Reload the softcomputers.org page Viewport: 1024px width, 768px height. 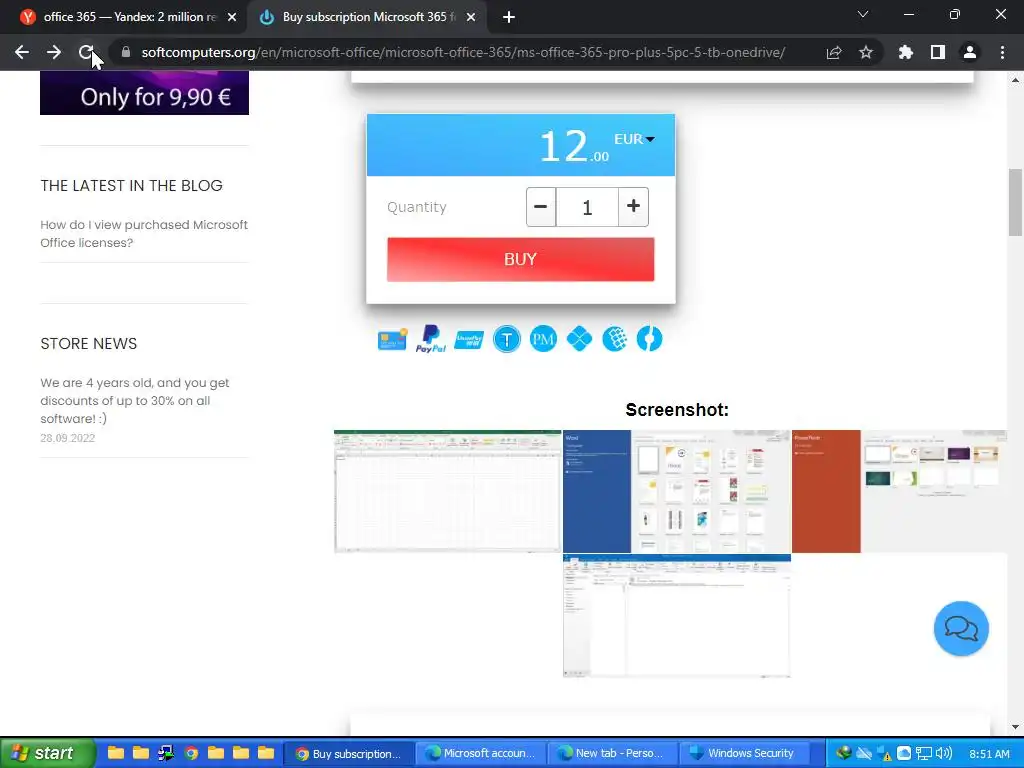[86, 52]
